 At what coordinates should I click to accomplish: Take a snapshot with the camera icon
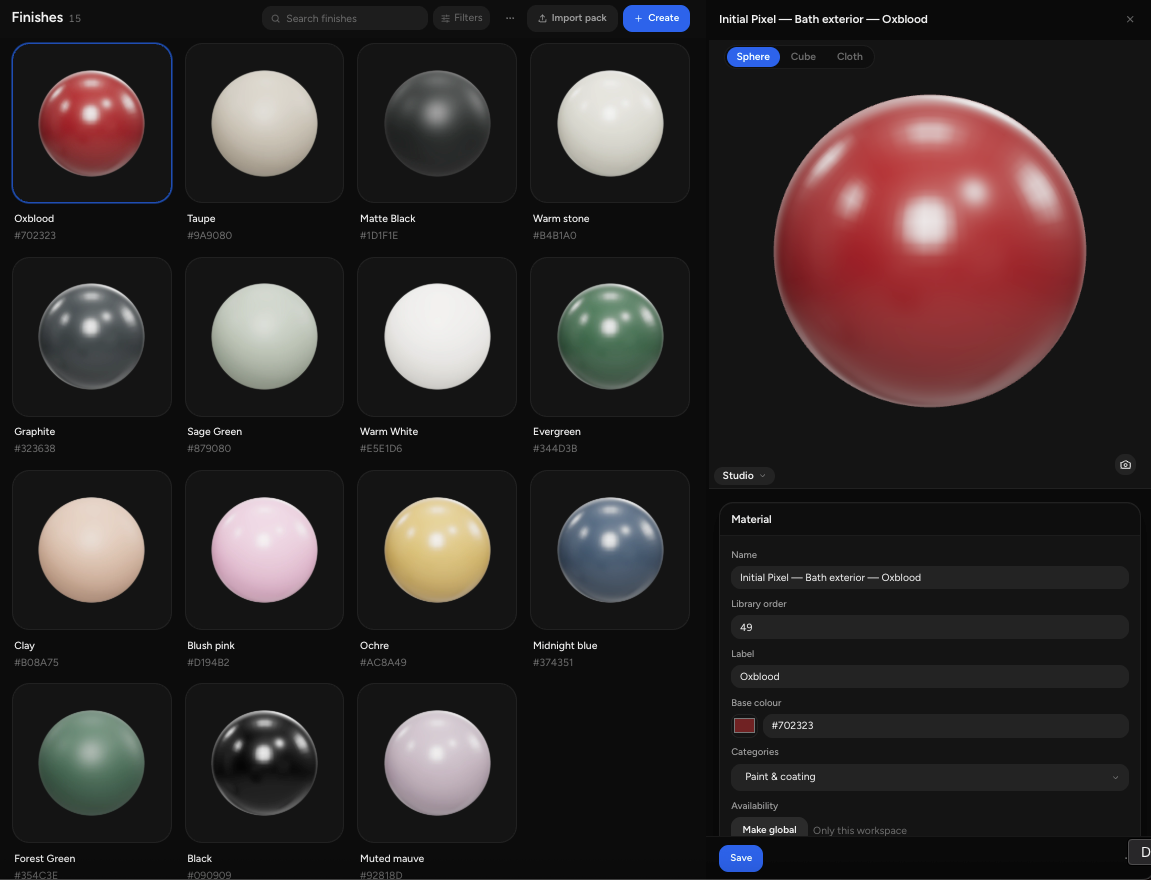click(1125, 465)
